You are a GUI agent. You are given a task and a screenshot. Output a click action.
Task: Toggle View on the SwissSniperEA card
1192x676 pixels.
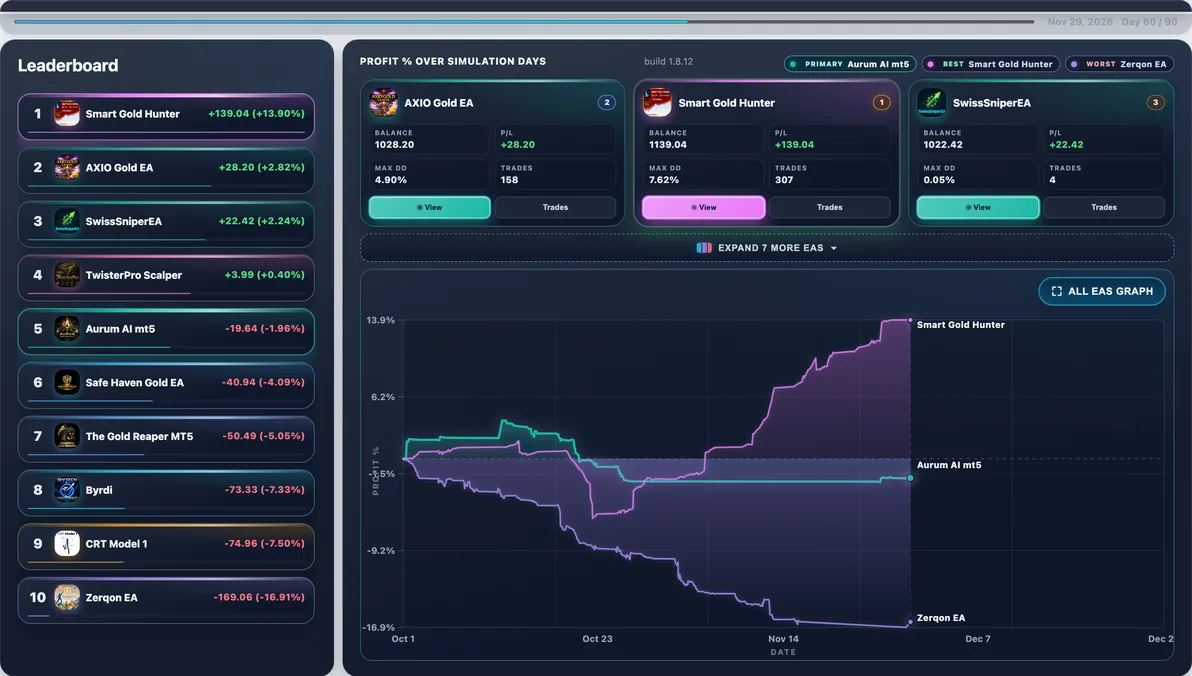click(978, 208)
